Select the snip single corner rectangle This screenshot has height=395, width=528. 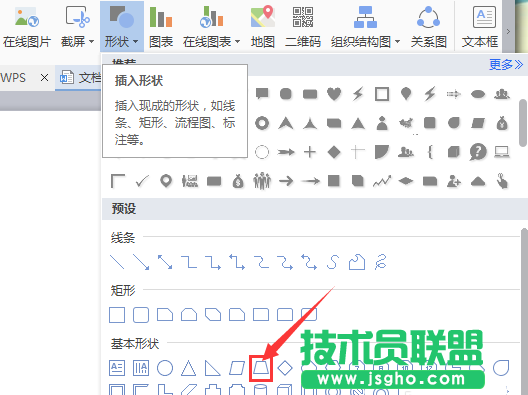(x=165, y=315)
